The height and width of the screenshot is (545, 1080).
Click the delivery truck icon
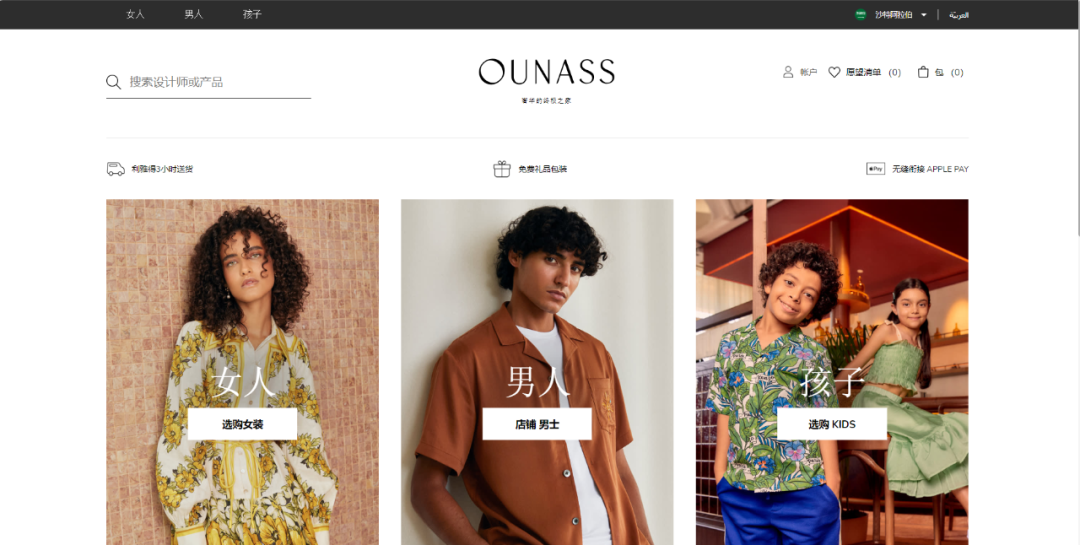coord(116,169)
